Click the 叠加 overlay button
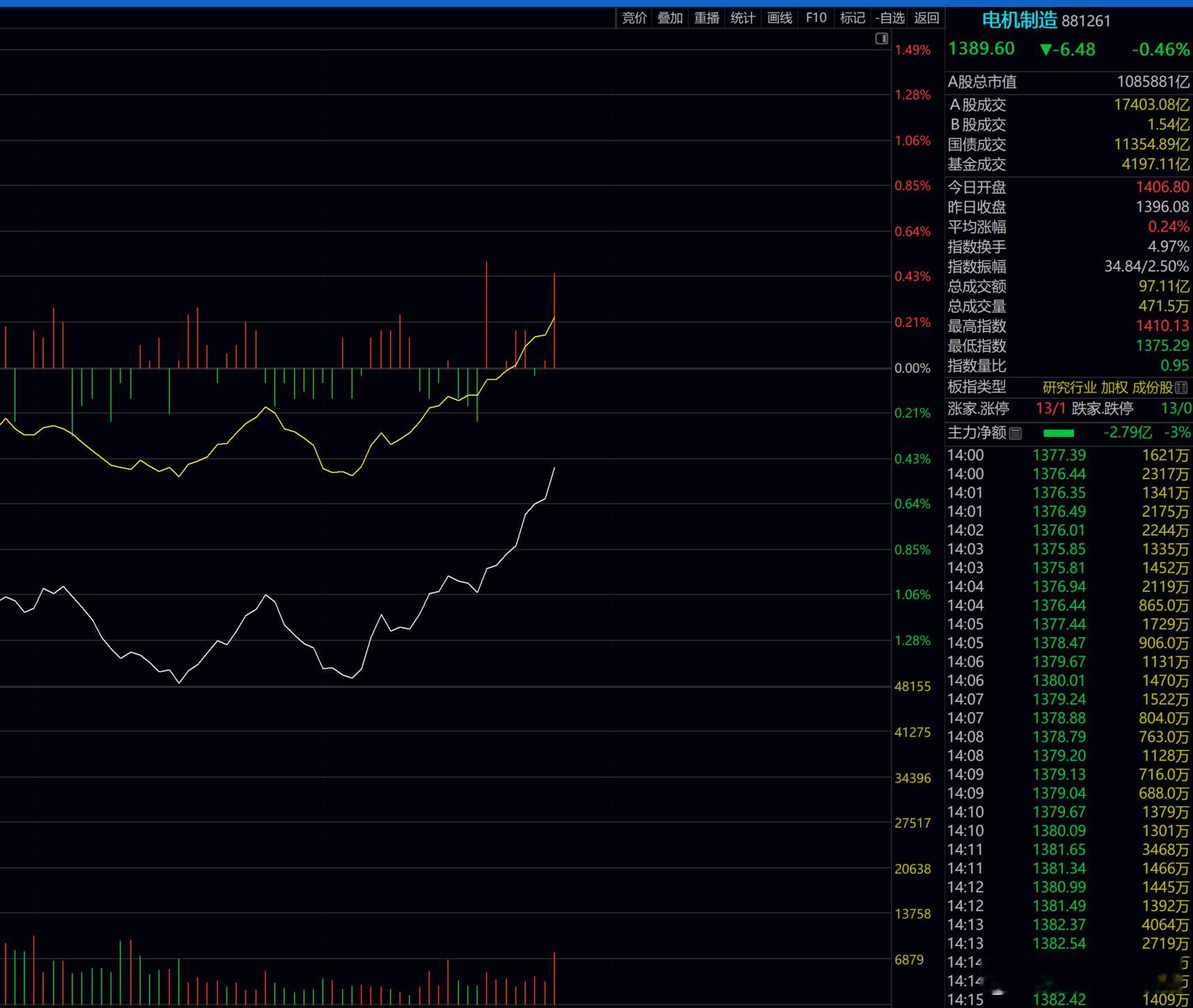Viewport: 1193px width, 1008px height. click(670, 18)
